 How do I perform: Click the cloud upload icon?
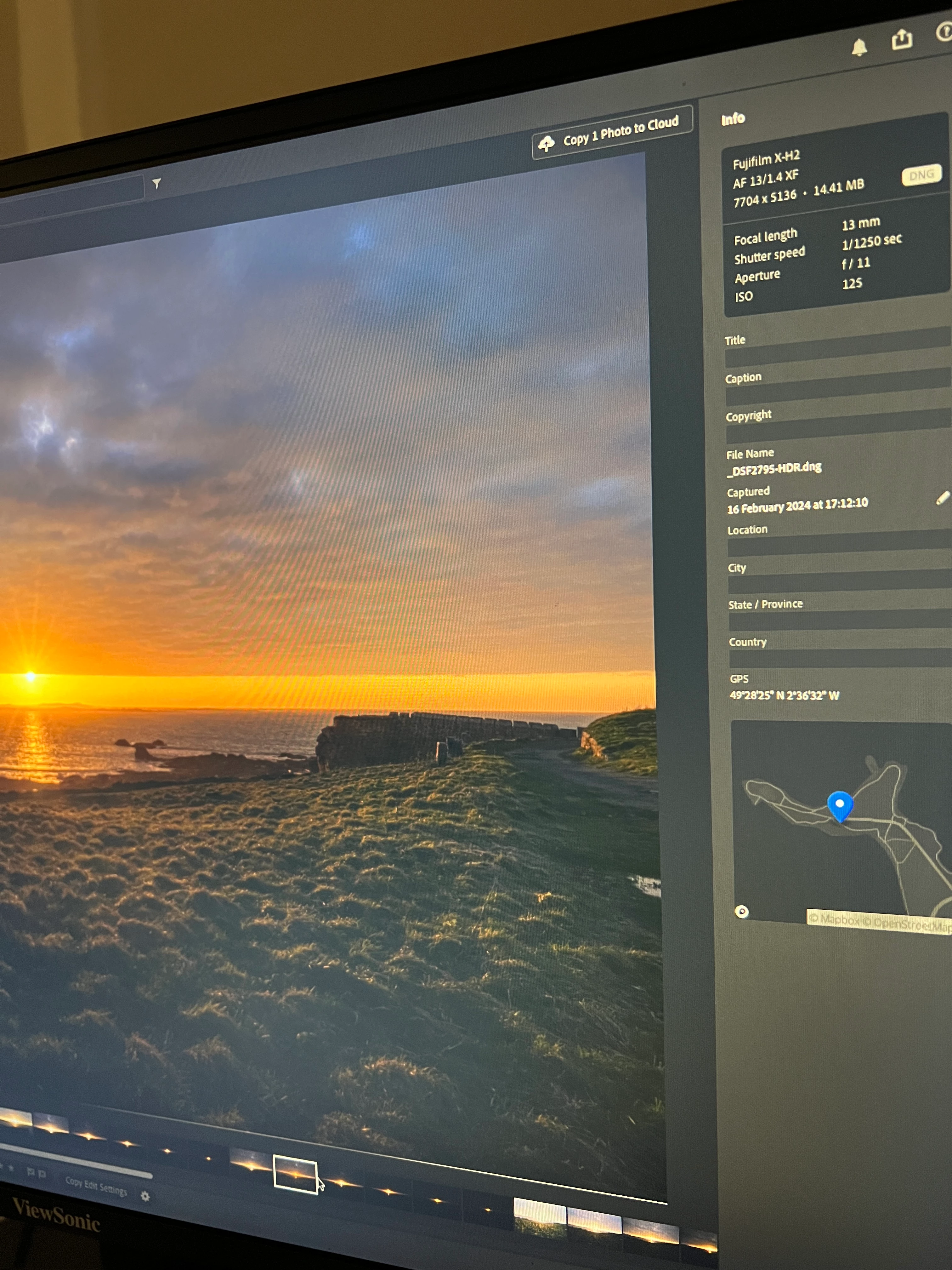pyautogui.click(x=547, y=144)
